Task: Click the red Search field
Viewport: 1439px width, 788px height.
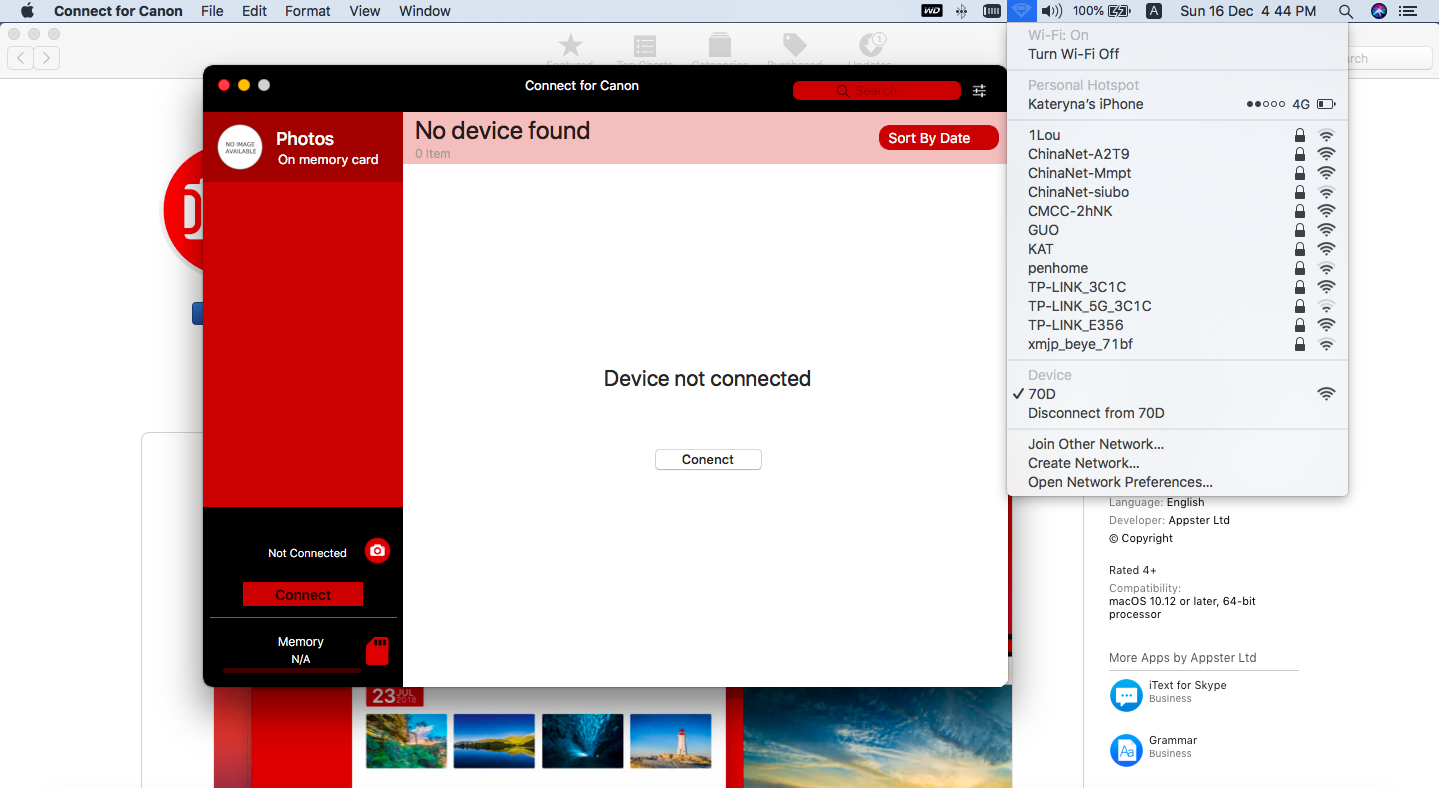Action: 877,91
